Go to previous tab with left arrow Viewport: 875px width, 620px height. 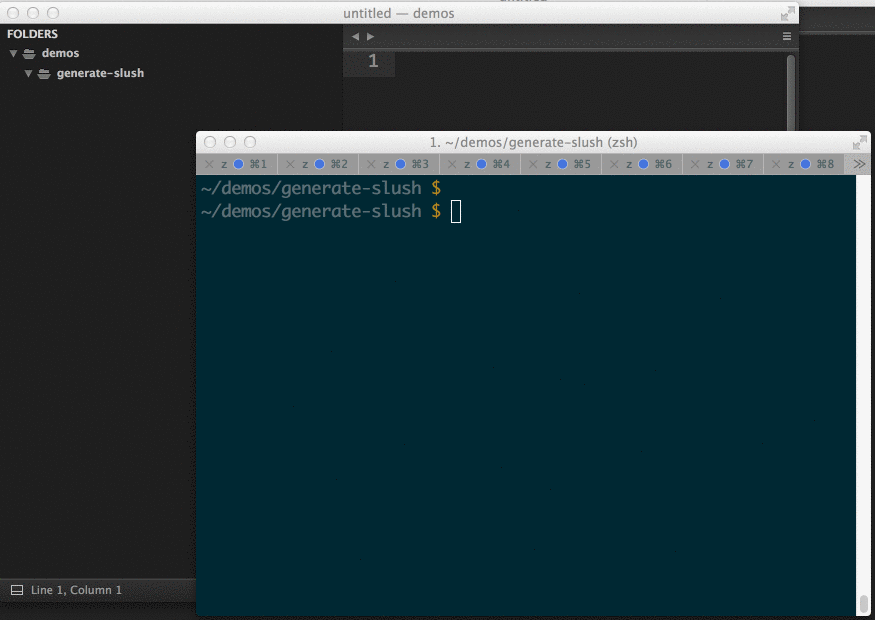(355, 37)
